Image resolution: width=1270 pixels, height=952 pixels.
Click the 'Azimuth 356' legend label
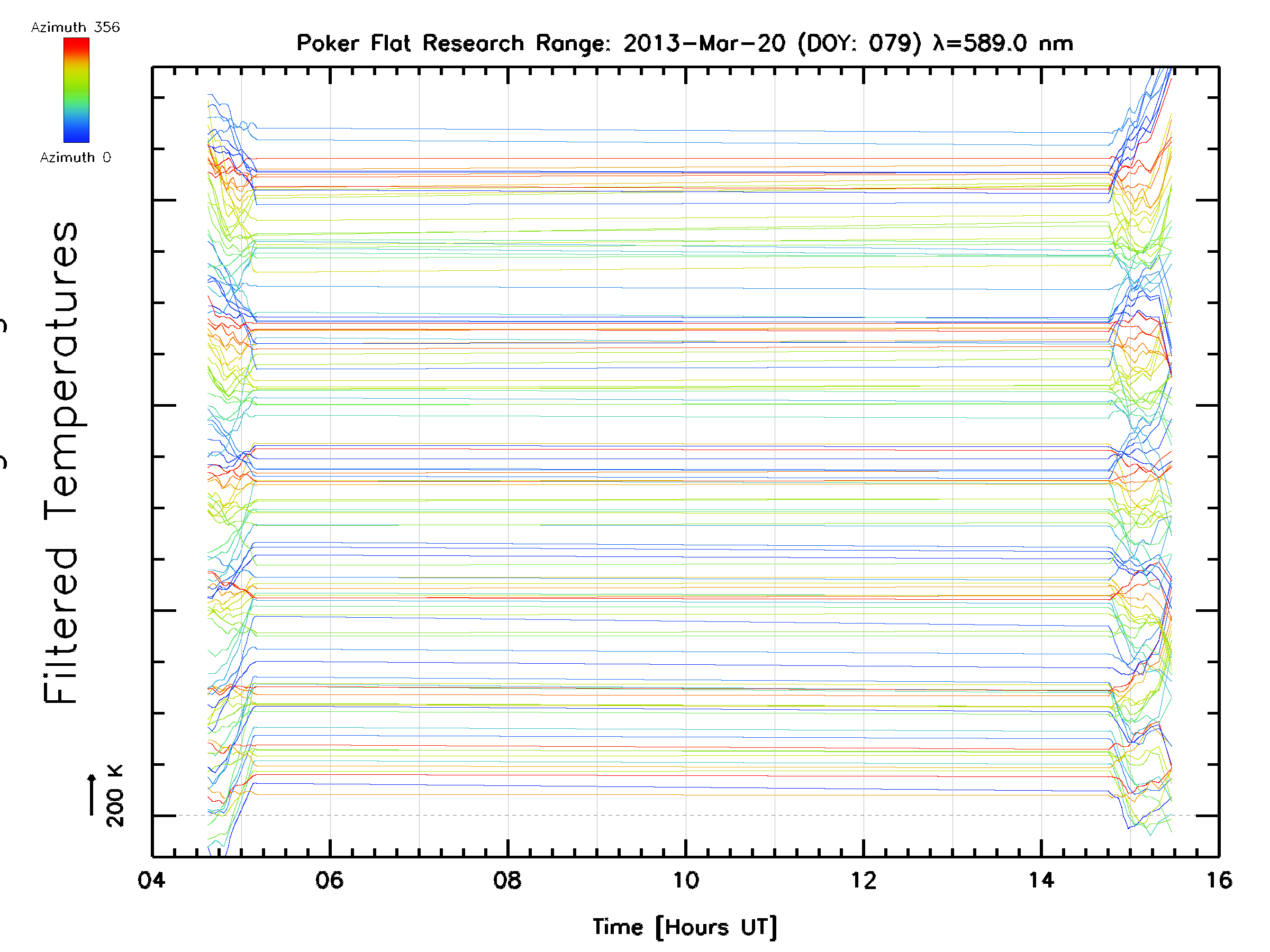(75, 28)
